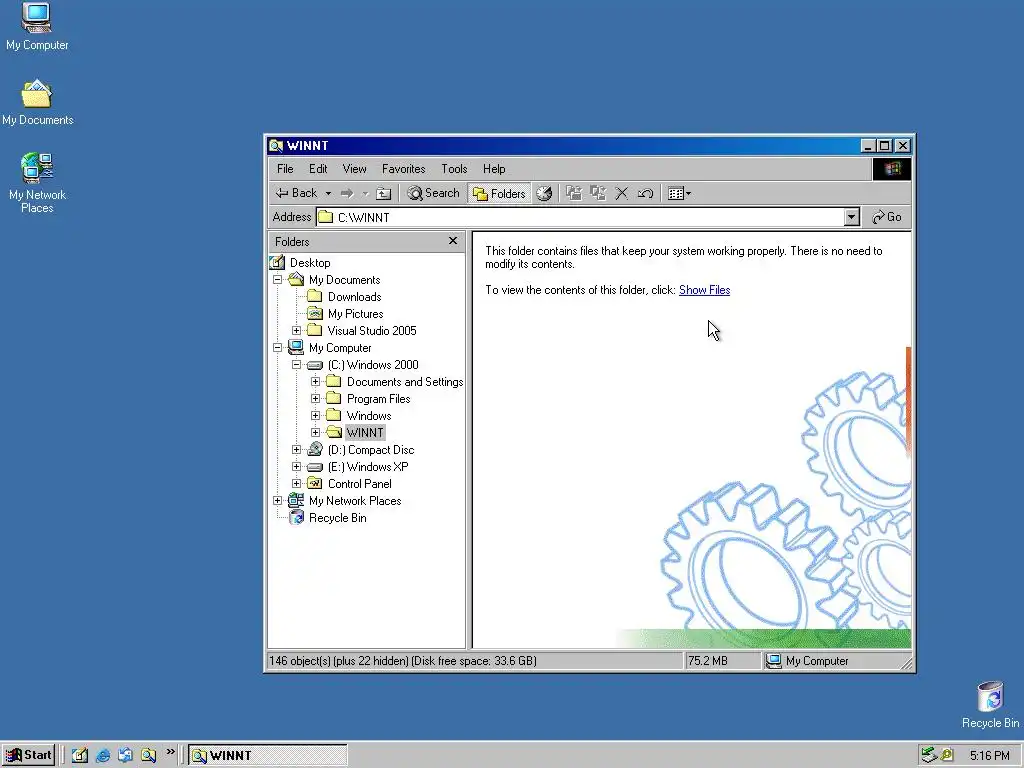Open the Edit menu
This screenshot has height=768, width=1024.
pyautogui.click(x=318, y=169)
